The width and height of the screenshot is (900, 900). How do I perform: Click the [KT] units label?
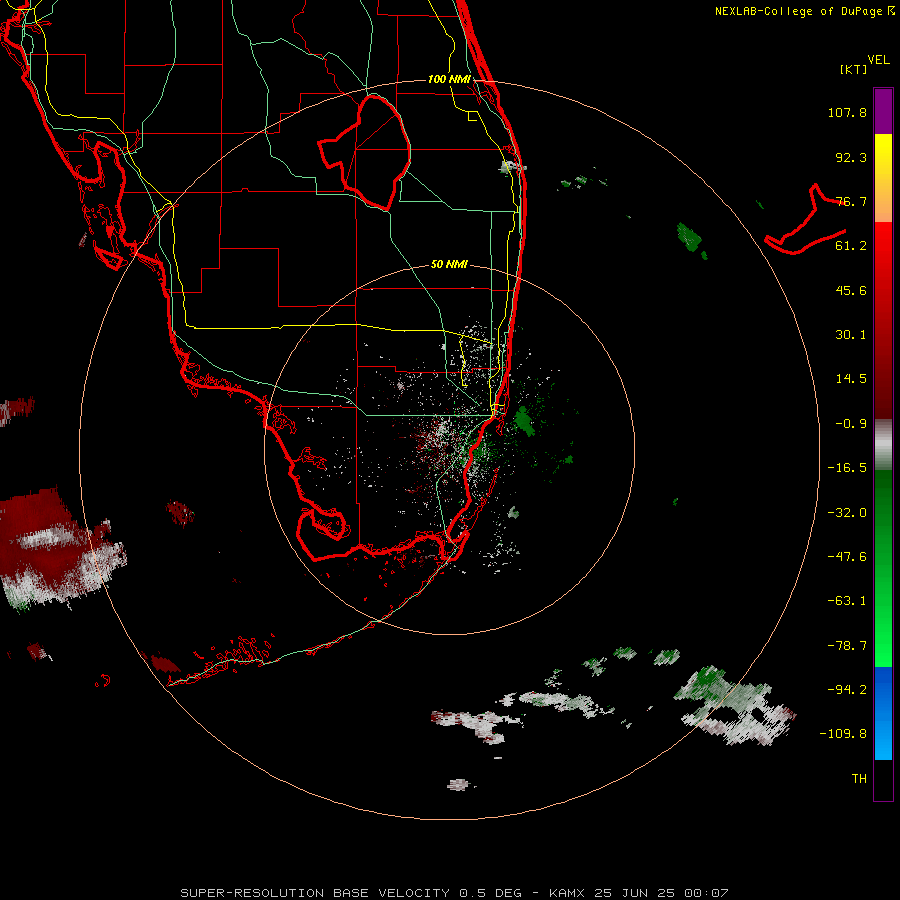click(854, 69)
